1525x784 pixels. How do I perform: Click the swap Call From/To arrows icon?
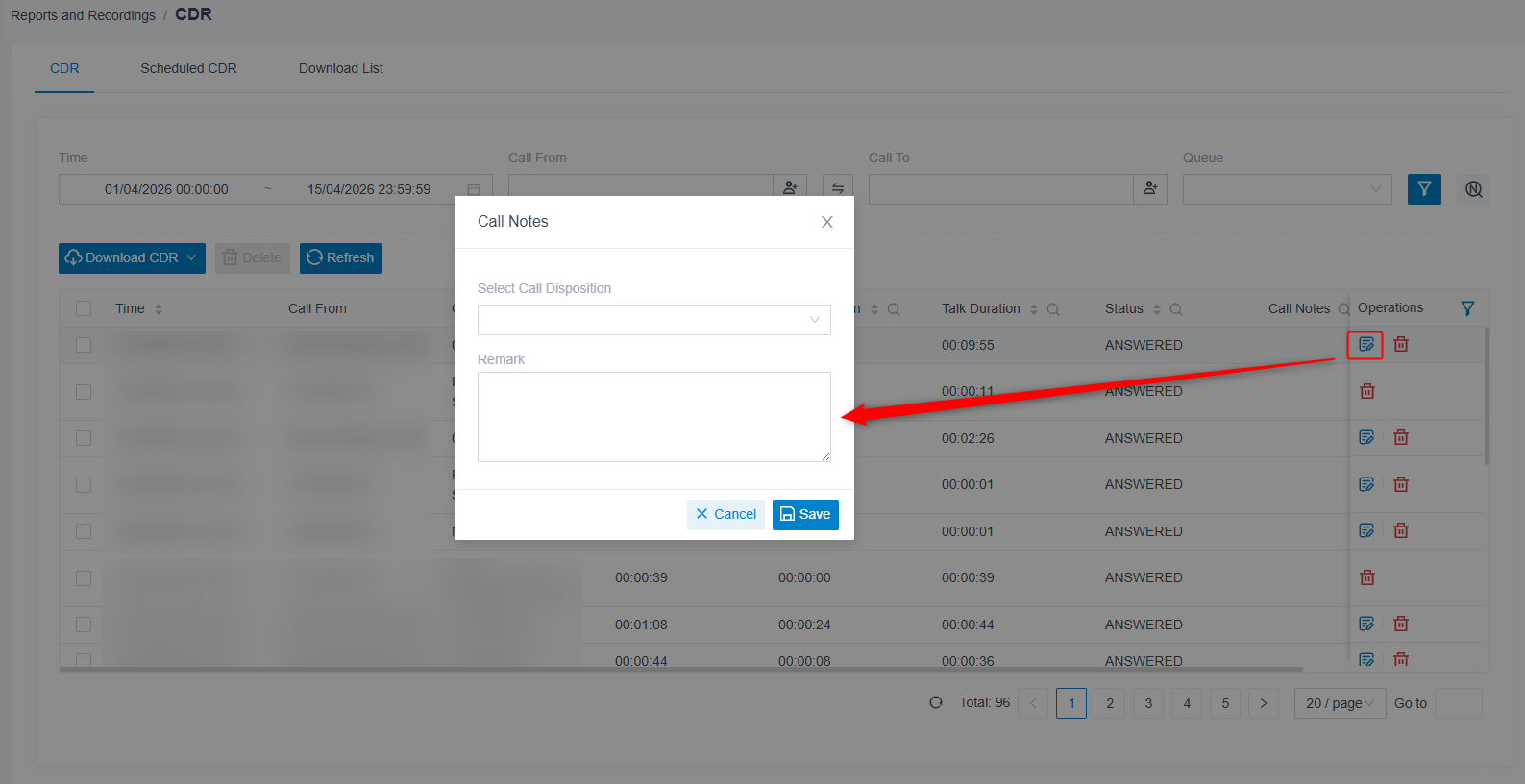pos(838,189)
